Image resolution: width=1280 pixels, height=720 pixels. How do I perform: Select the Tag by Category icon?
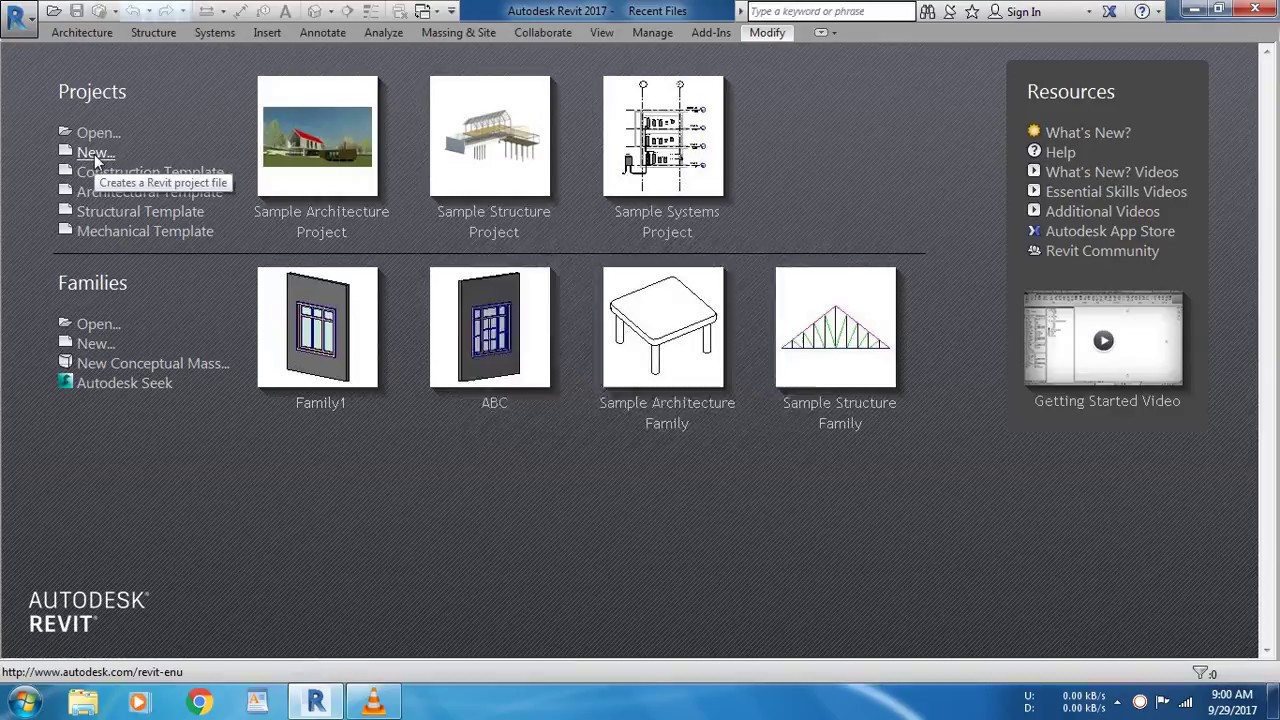[x=263, y=11]
